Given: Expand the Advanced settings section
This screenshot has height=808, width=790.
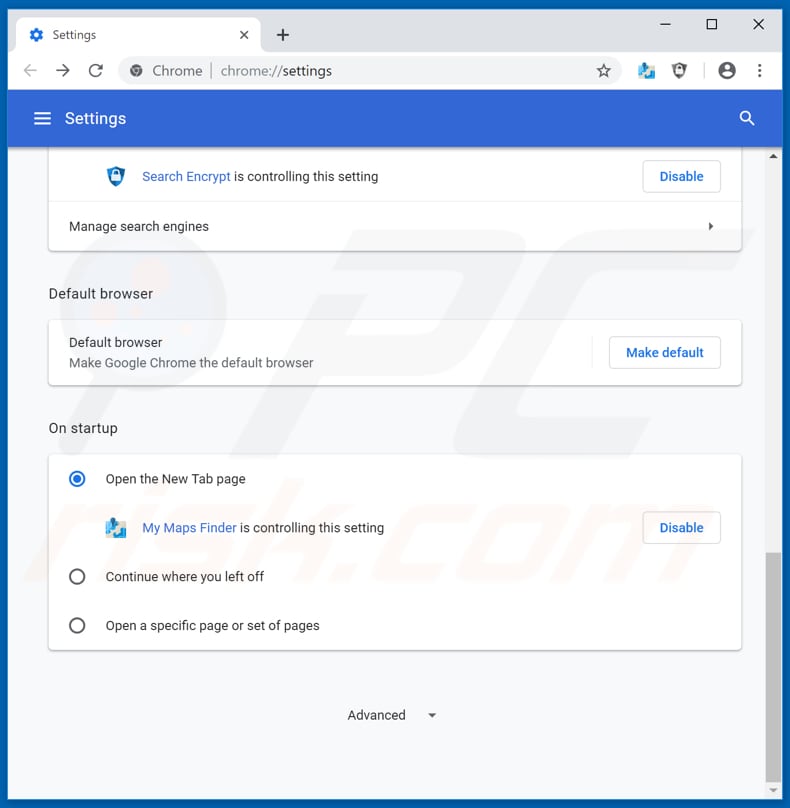Looking at the screenshot, I should (x=392, y=715).
